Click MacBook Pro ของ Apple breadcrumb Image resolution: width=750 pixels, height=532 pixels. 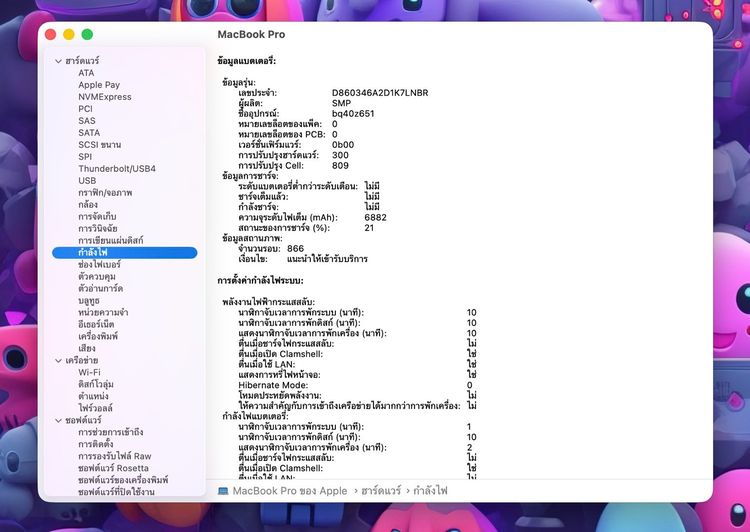click(x=290, y=491)
